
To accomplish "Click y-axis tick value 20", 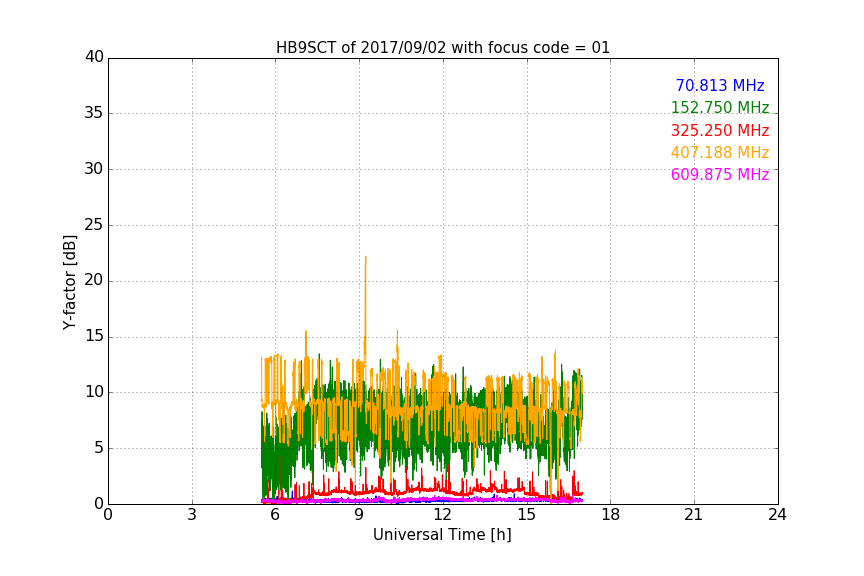I will click(x=94, y=281).
